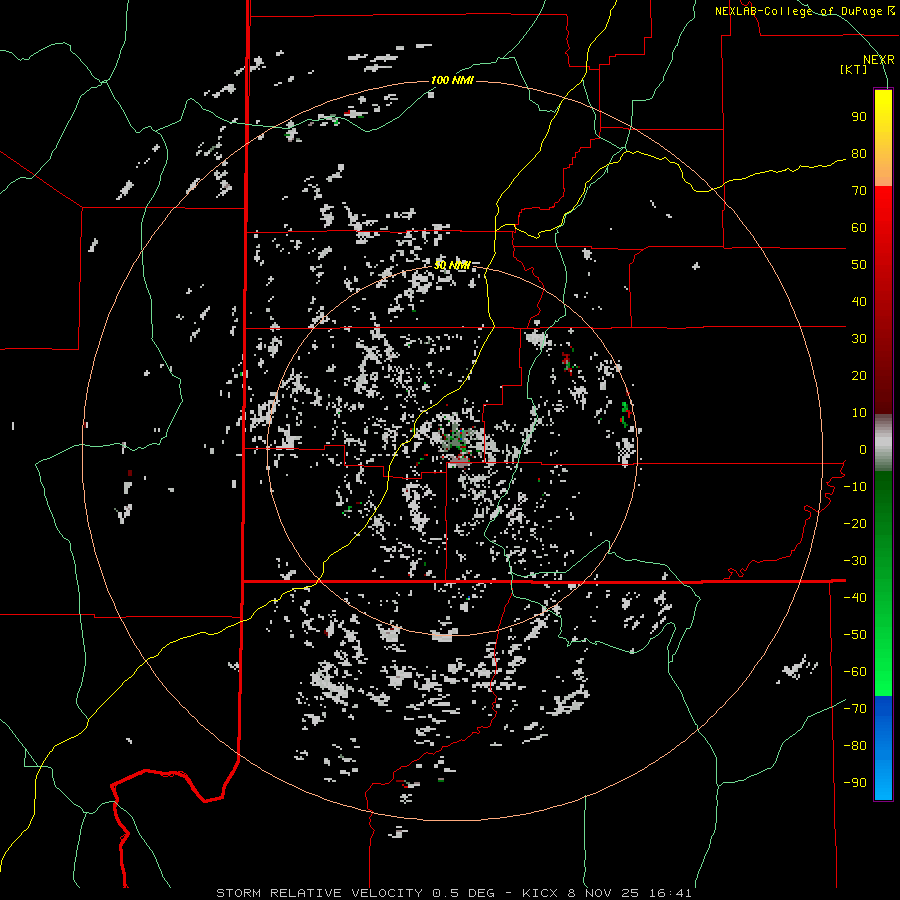This screenshot has width=900, height=900.
Task: Click the "-60" scale value
Action: click(855, 672)
